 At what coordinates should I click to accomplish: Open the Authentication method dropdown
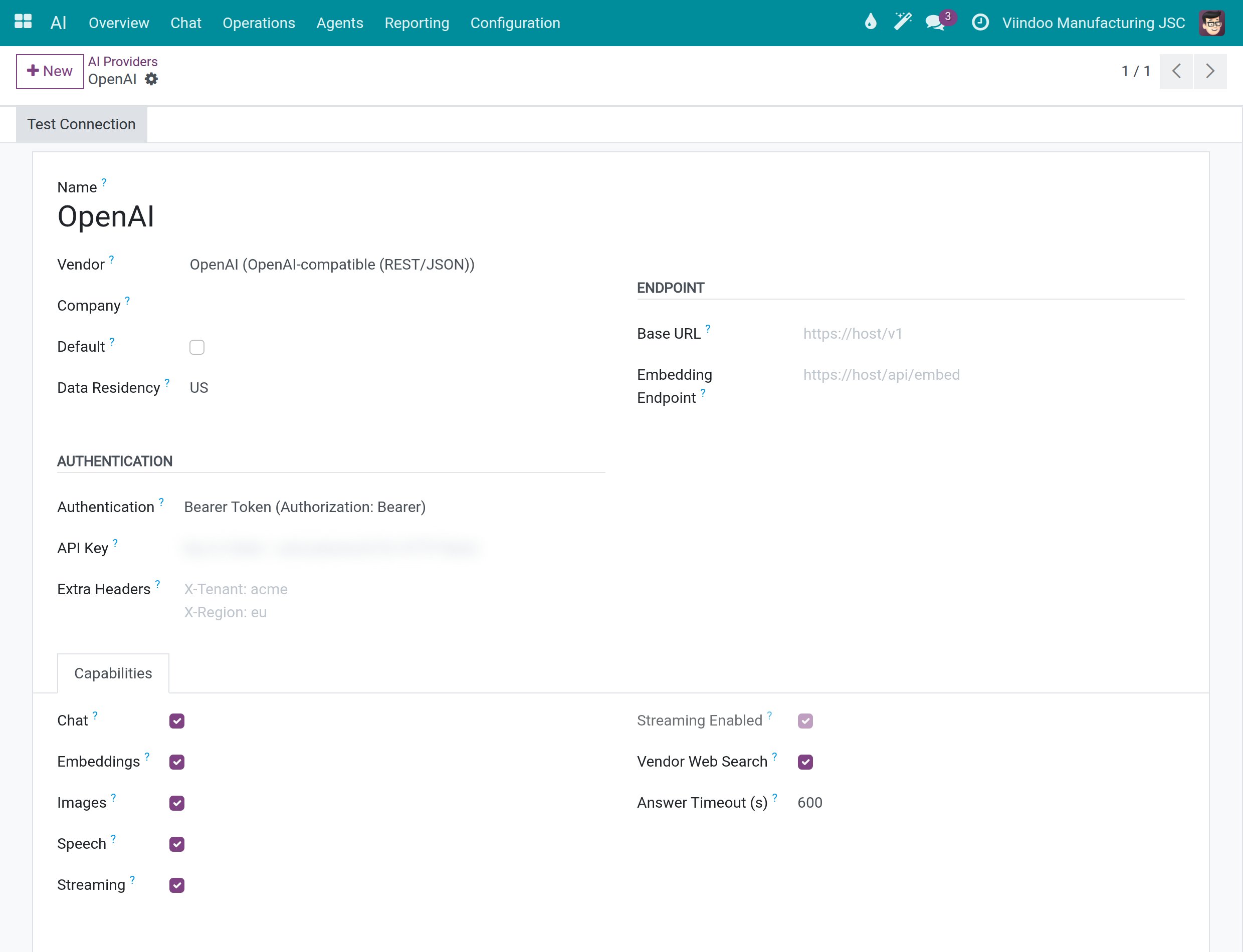394,507
